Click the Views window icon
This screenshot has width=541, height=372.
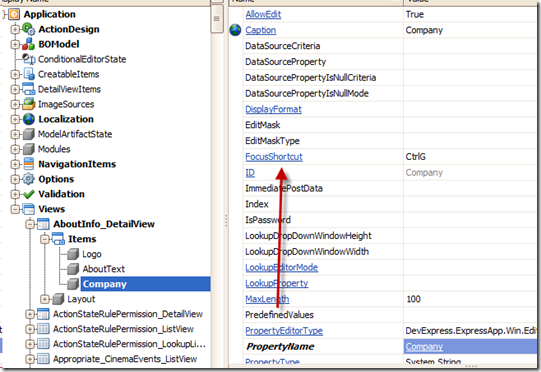pos(29,209)
